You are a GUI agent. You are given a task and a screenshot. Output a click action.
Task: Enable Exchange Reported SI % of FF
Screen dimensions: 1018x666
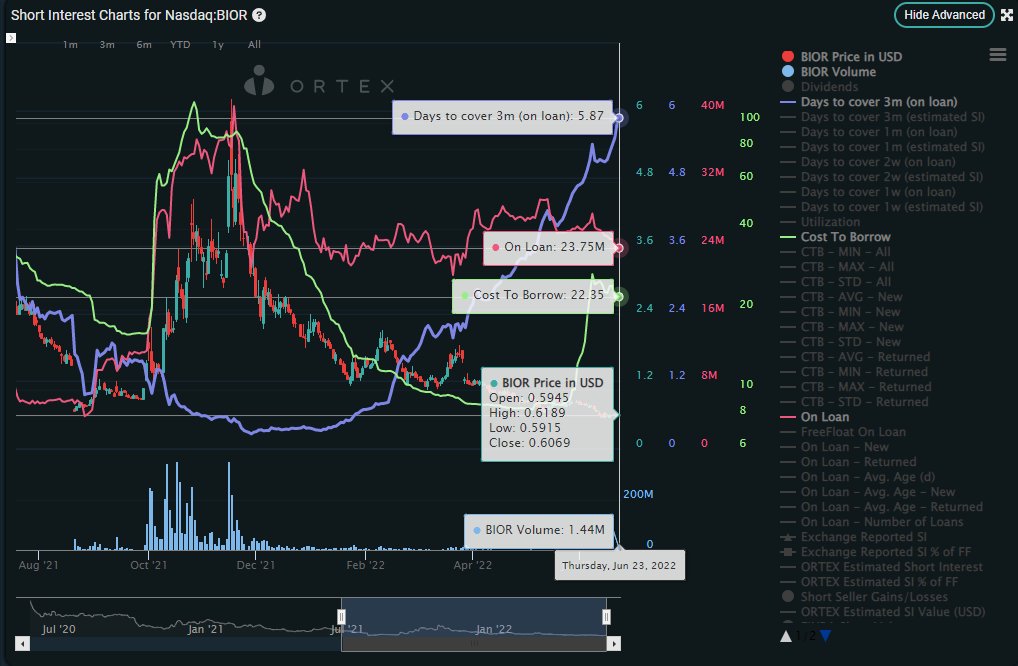click(x=876, y=552)
